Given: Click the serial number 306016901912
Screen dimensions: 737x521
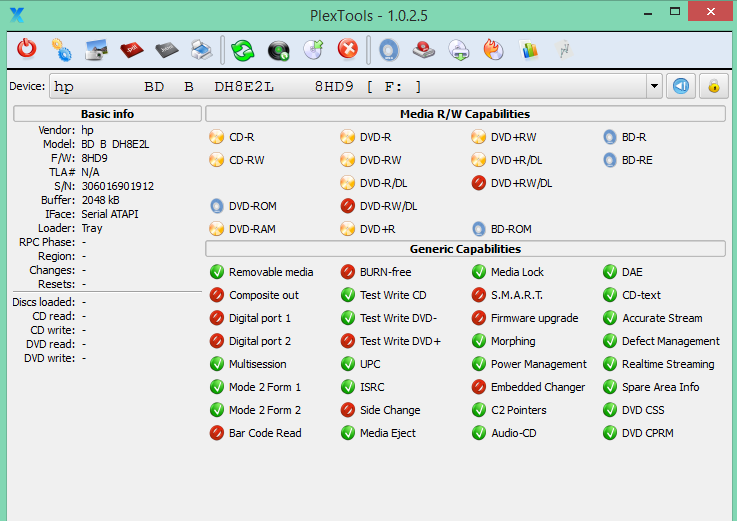Looking at the screenshot, I should [118, 186].
